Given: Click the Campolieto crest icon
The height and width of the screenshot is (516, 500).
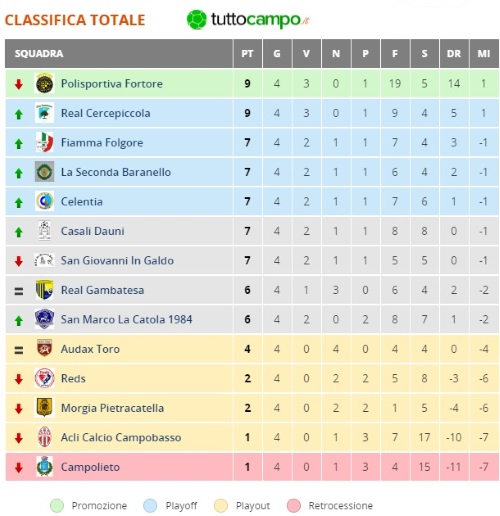Looking at the screenshot, I should click(x=44, y=467).
